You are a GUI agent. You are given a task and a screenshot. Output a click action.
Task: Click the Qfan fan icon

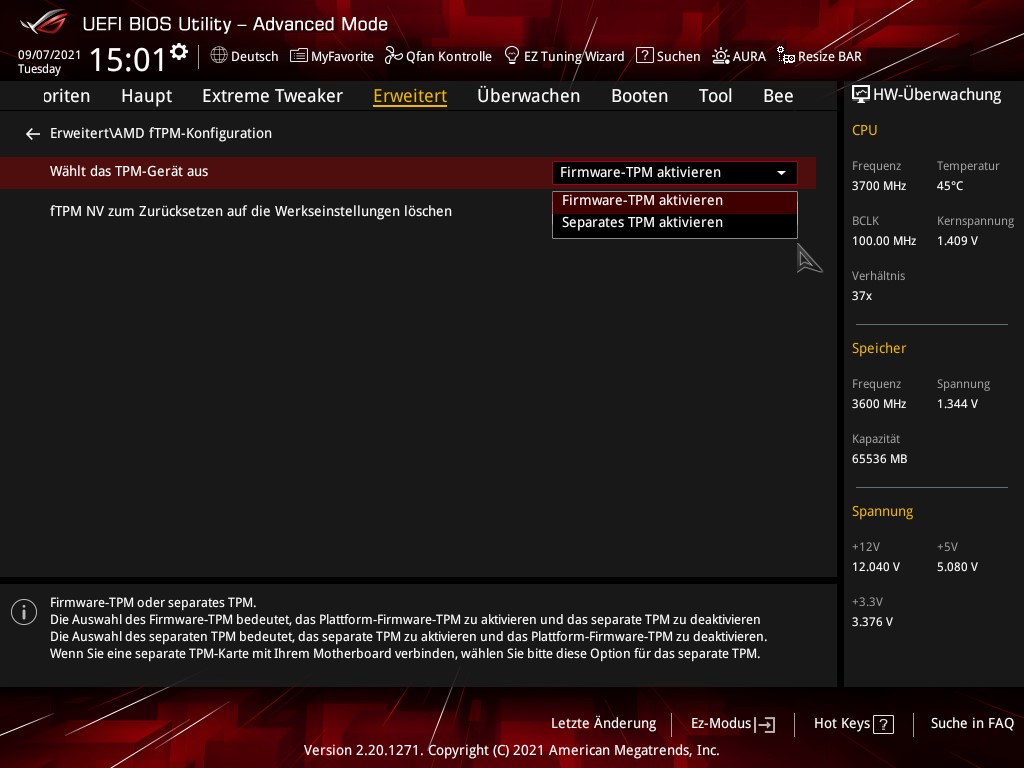tap(393, 56)
